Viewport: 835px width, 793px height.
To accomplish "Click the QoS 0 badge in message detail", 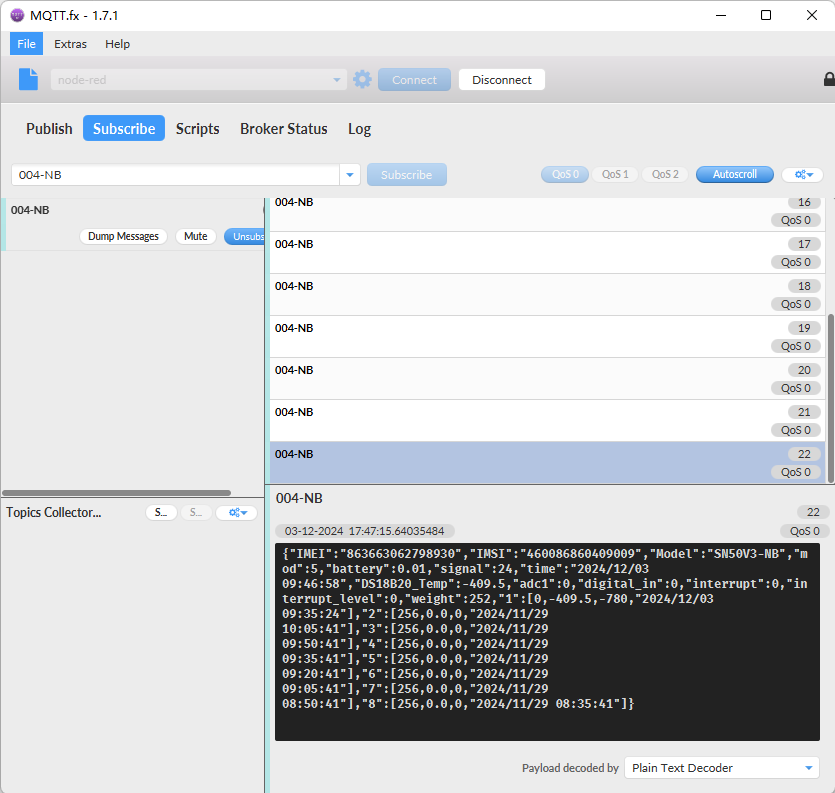I will [x=804, y=531].
